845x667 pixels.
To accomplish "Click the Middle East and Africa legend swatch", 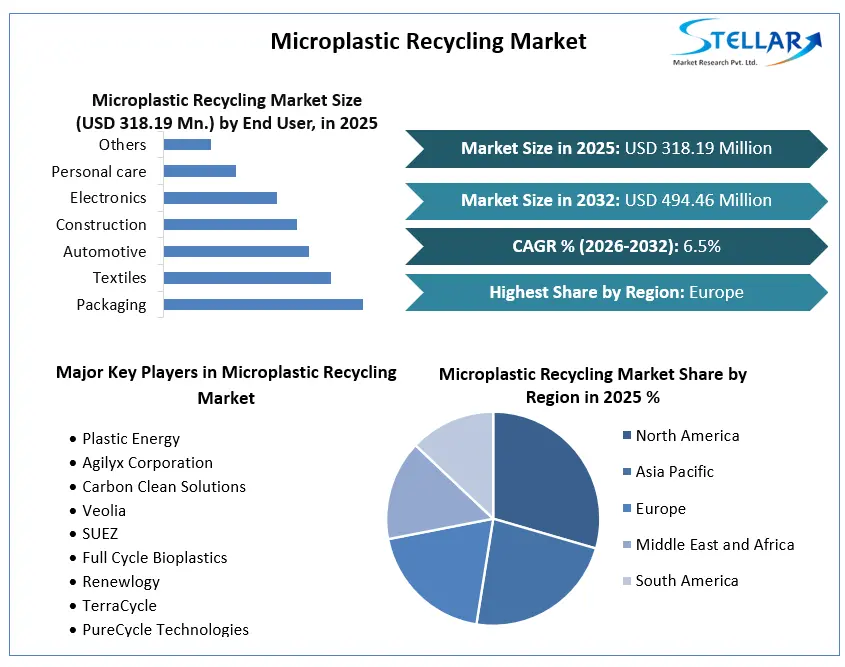I will (627, 545).
